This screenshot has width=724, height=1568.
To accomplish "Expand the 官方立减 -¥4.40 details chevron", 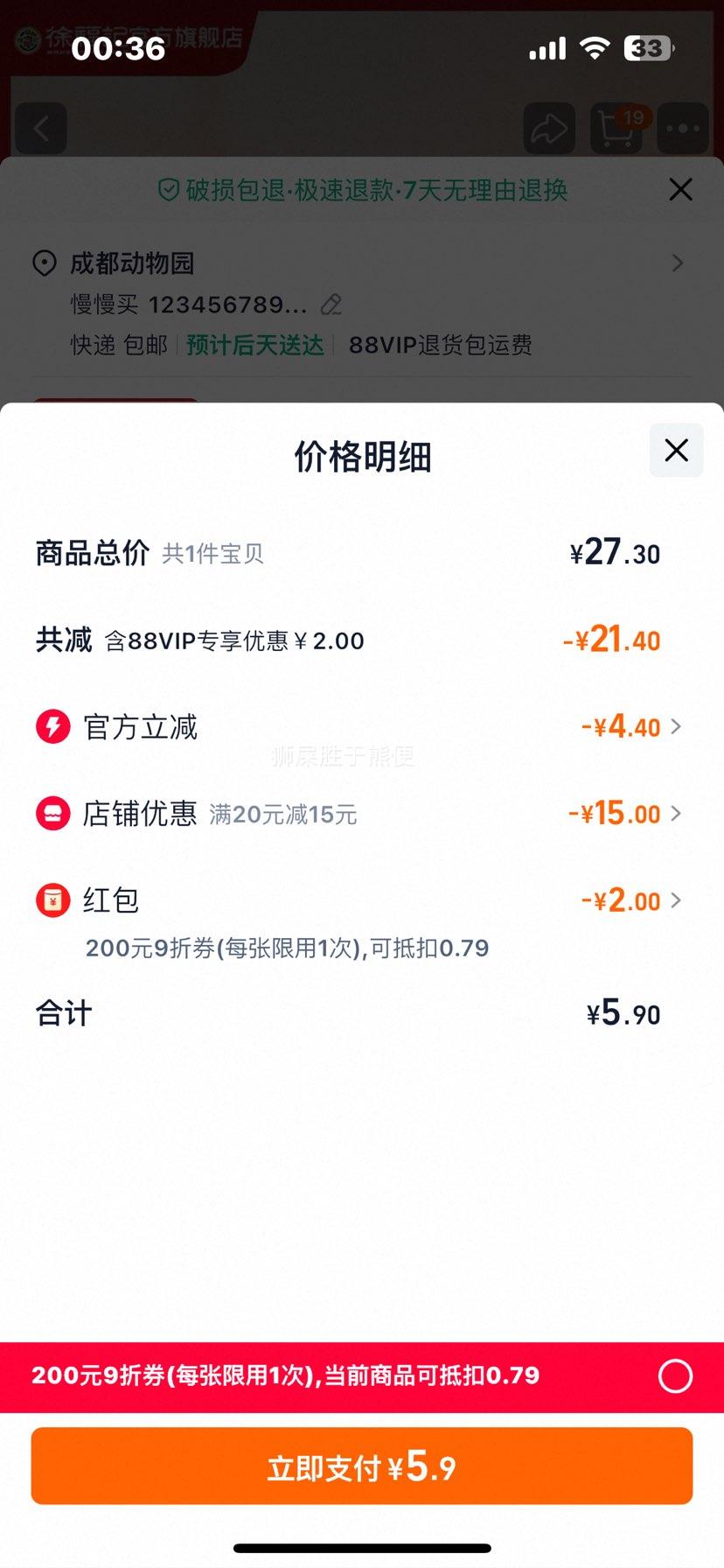I will pos(676,726).
